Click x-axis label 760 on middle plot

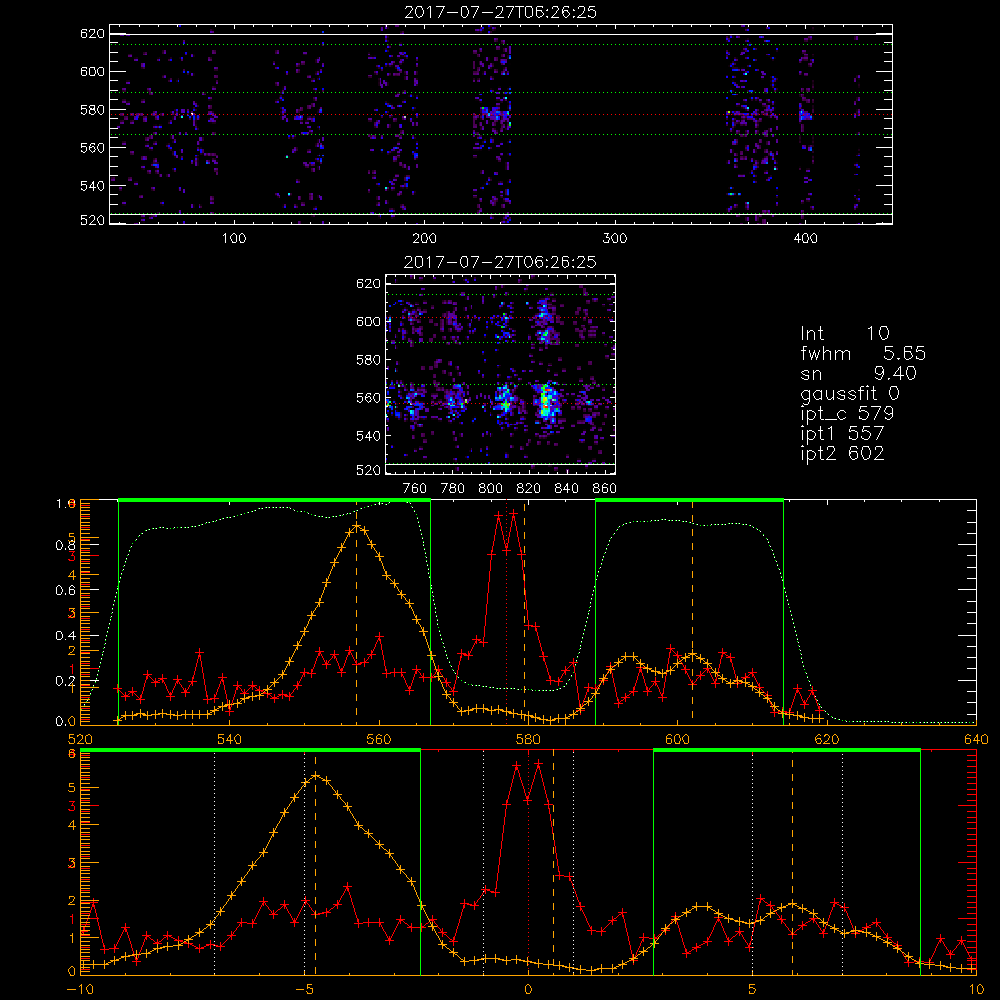click(415, 489)
